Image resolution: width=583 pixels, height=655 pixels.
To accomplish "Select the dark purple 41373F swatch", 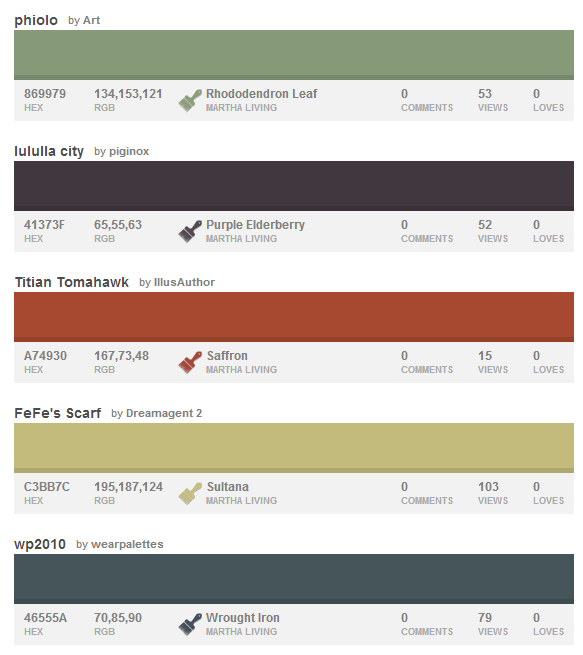I will 294,186.
